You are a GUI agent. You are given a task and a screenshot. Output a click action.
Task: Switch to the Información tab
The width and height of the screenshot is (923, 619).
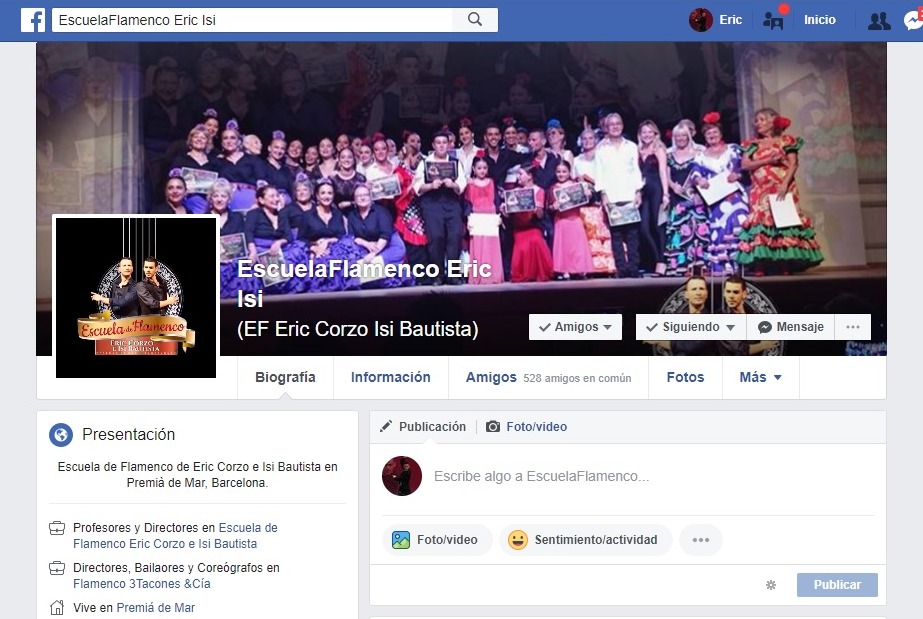coord(391,377)
